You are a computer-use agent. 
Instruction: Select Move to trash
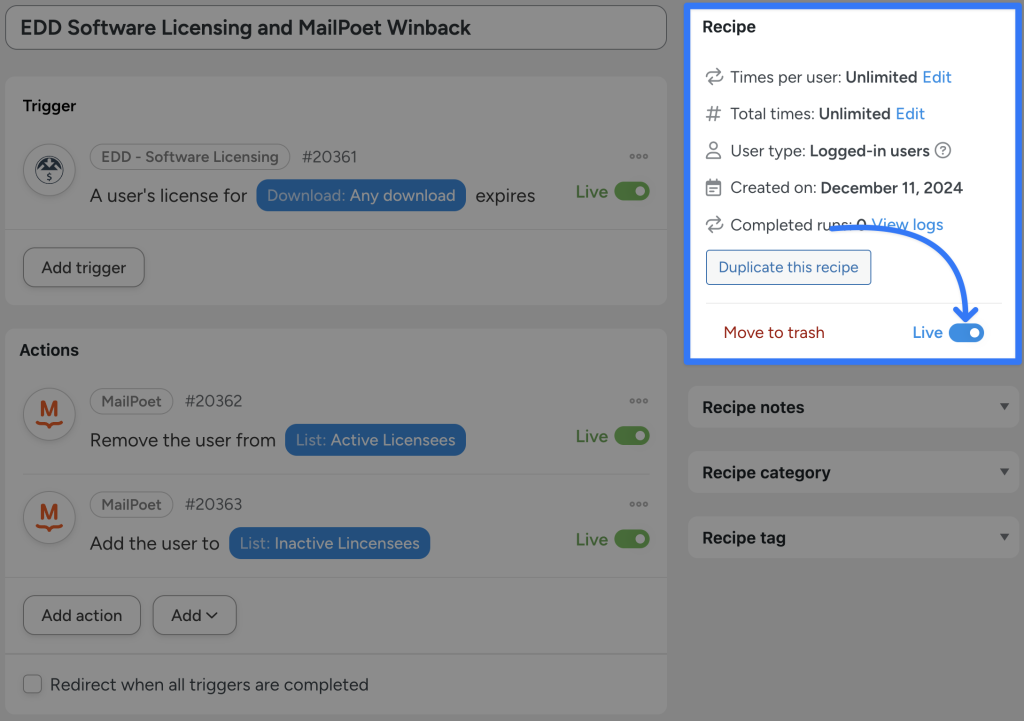tap(774, 331)
